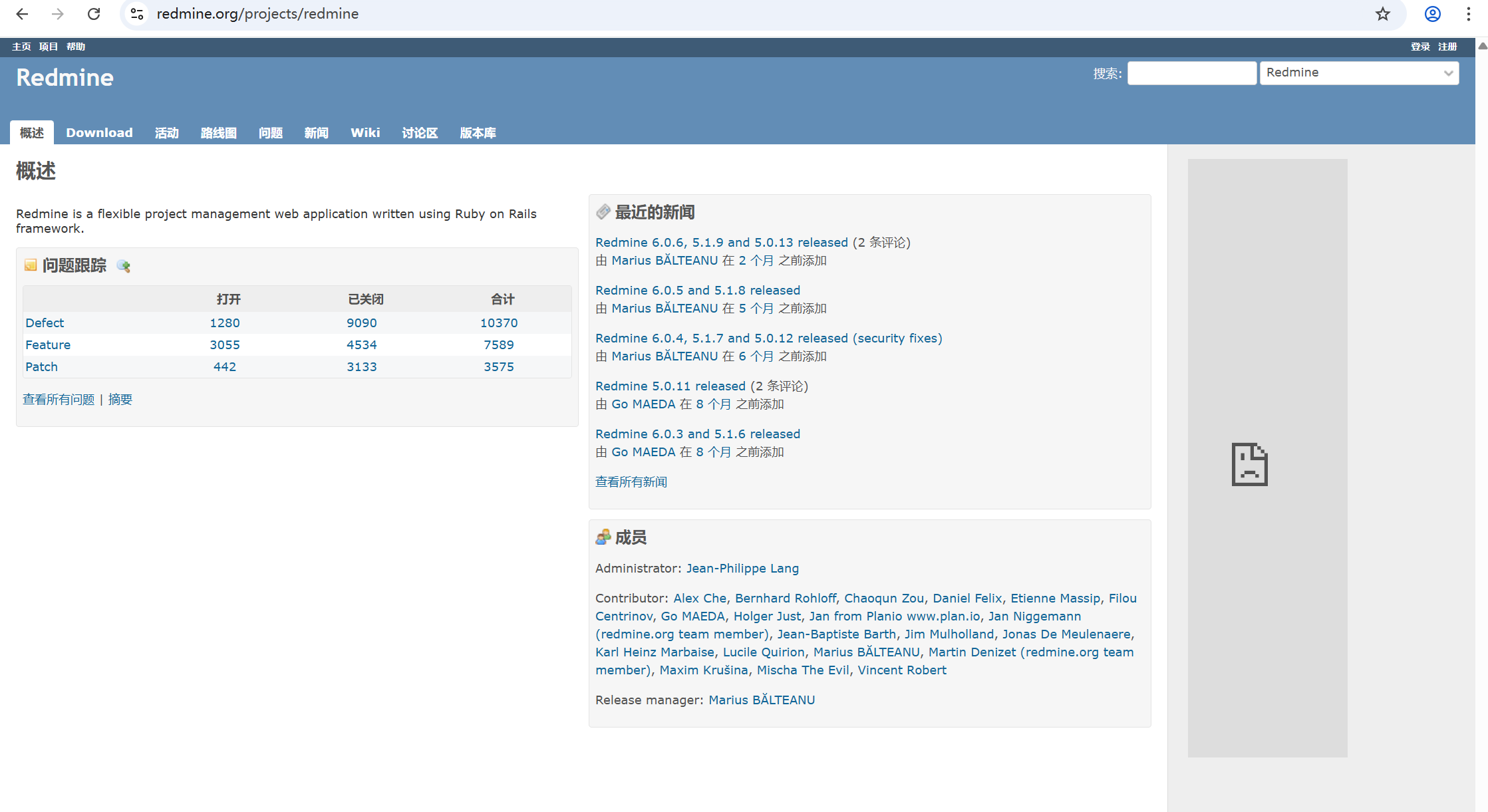Viewport: 1488px width, 812px height.
Task: Open news Redmine 6.0.4 security fixes
Action: coord(769,338)
